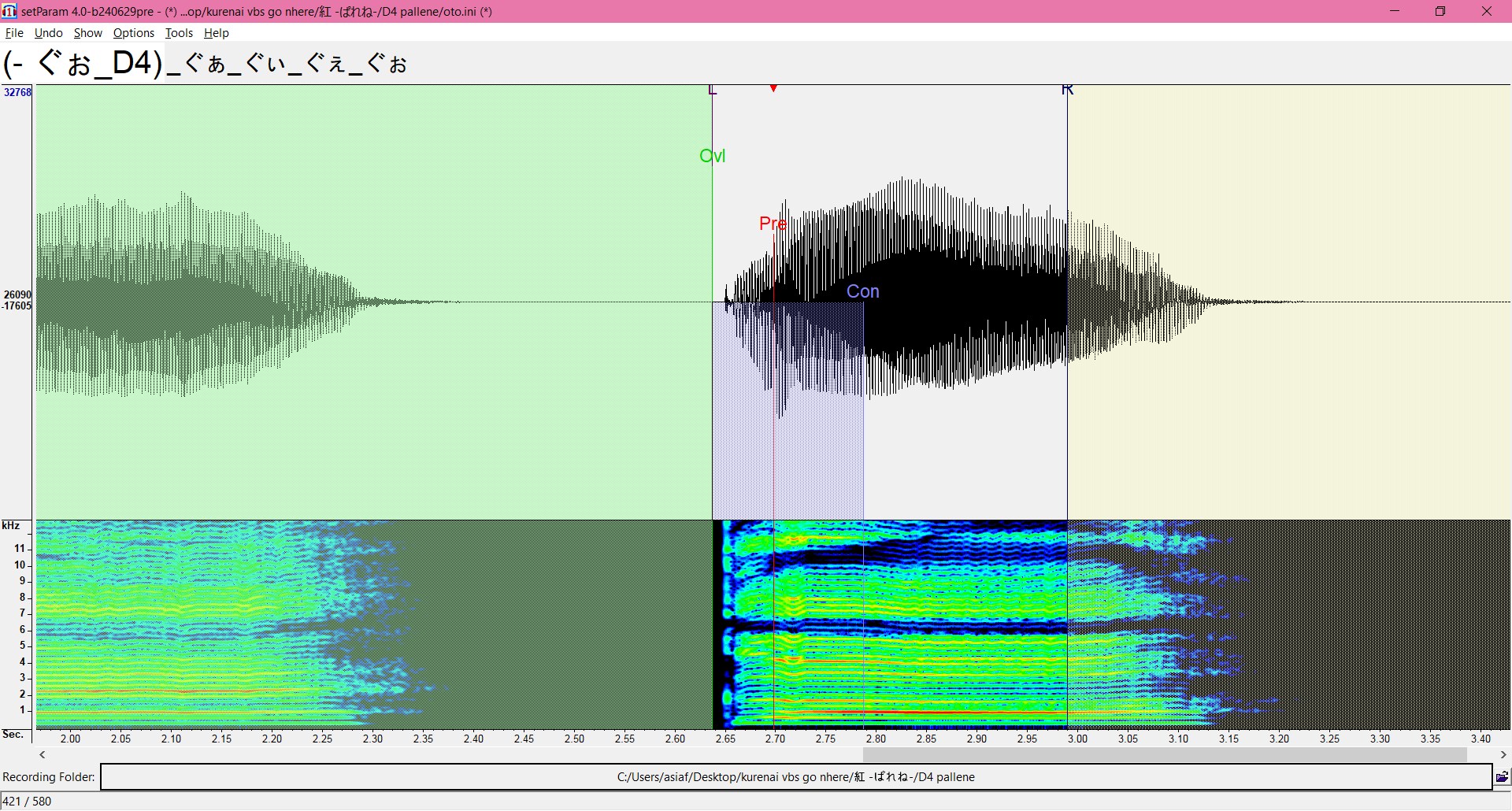The width and height of the screenshot is (1512, 811).
Task: Select the red preutterance triangle marker
Action: point(774,88)
